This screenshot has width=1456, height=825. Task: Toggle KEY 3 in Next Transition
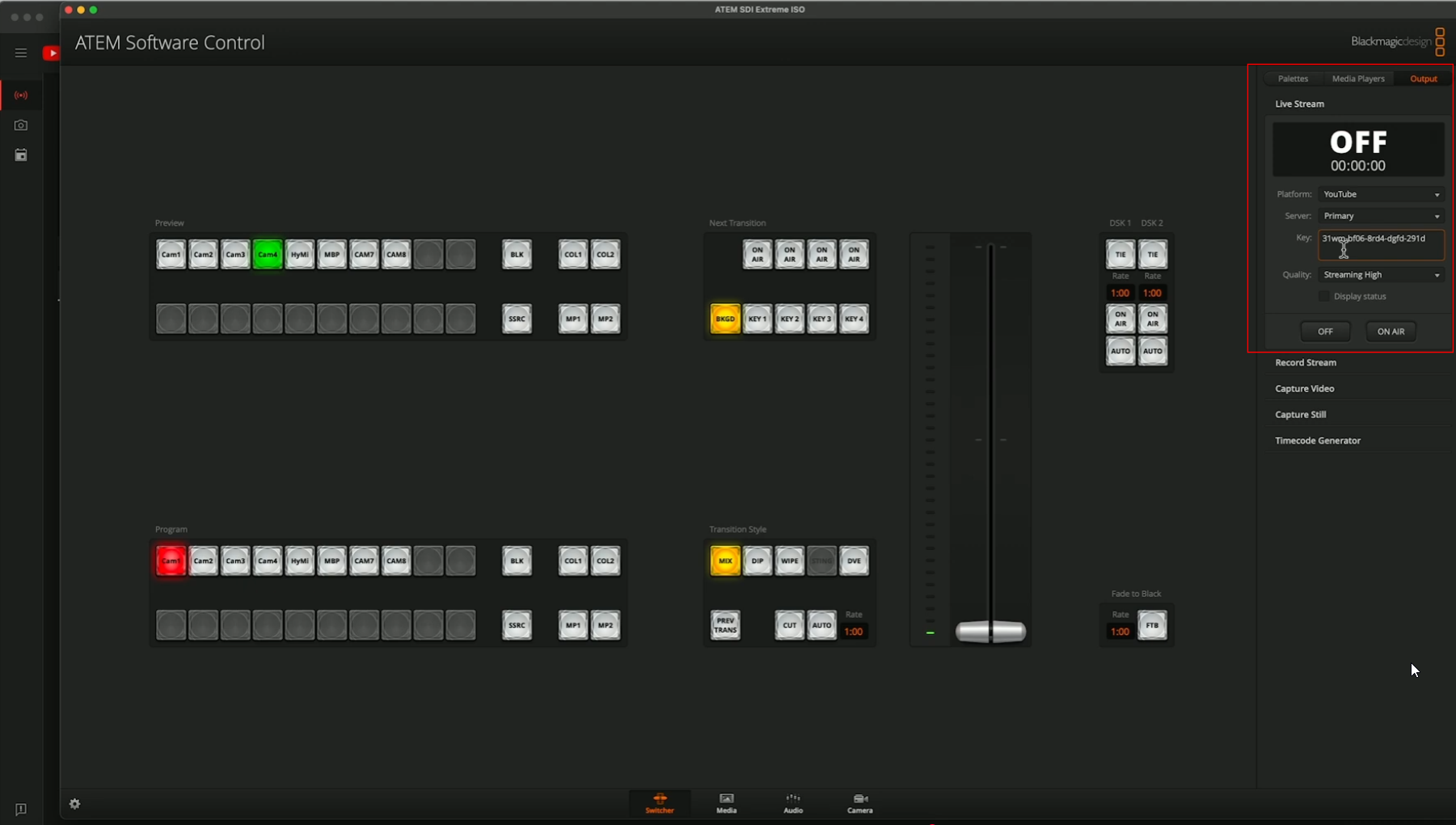(821, 319)
